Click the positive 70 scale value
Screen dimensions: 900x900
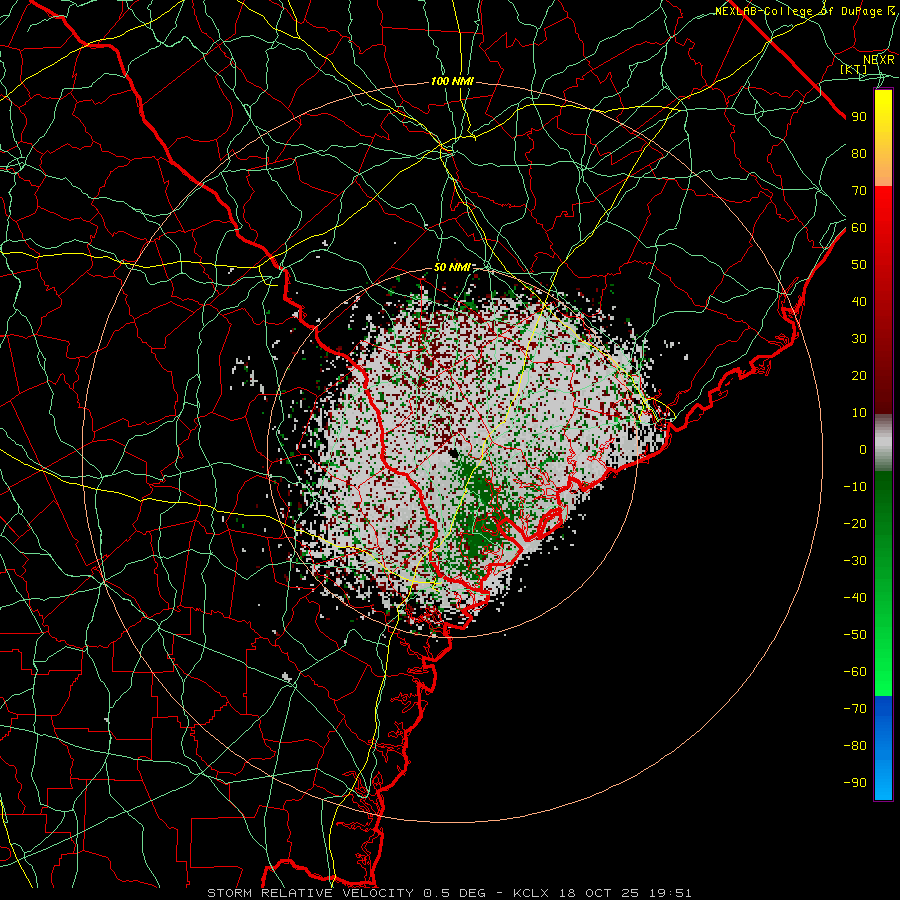[859, 191]
